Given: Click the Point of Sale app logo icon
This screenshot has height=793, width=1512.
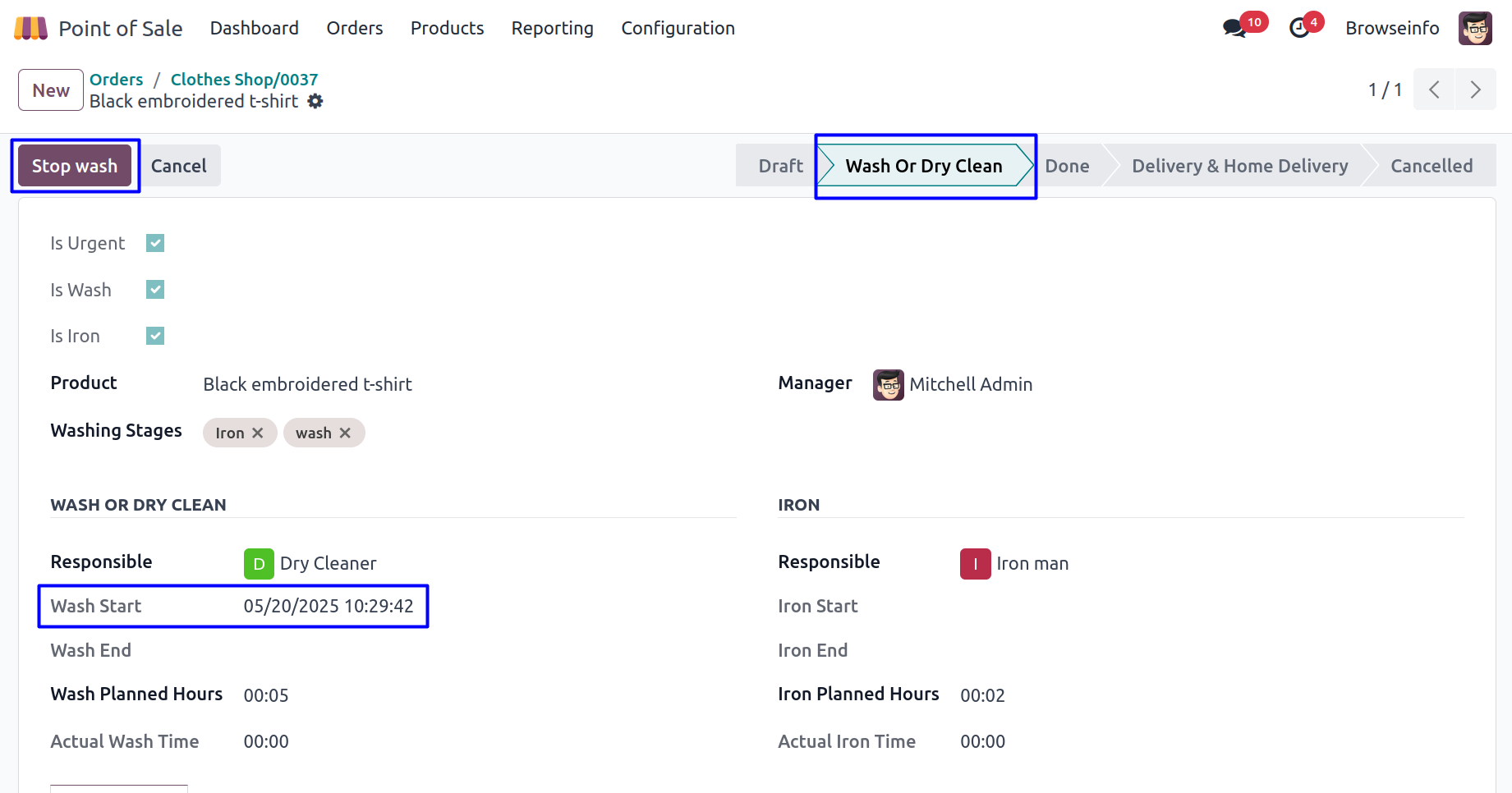Looking at the screenshot, I should point(30,29).
